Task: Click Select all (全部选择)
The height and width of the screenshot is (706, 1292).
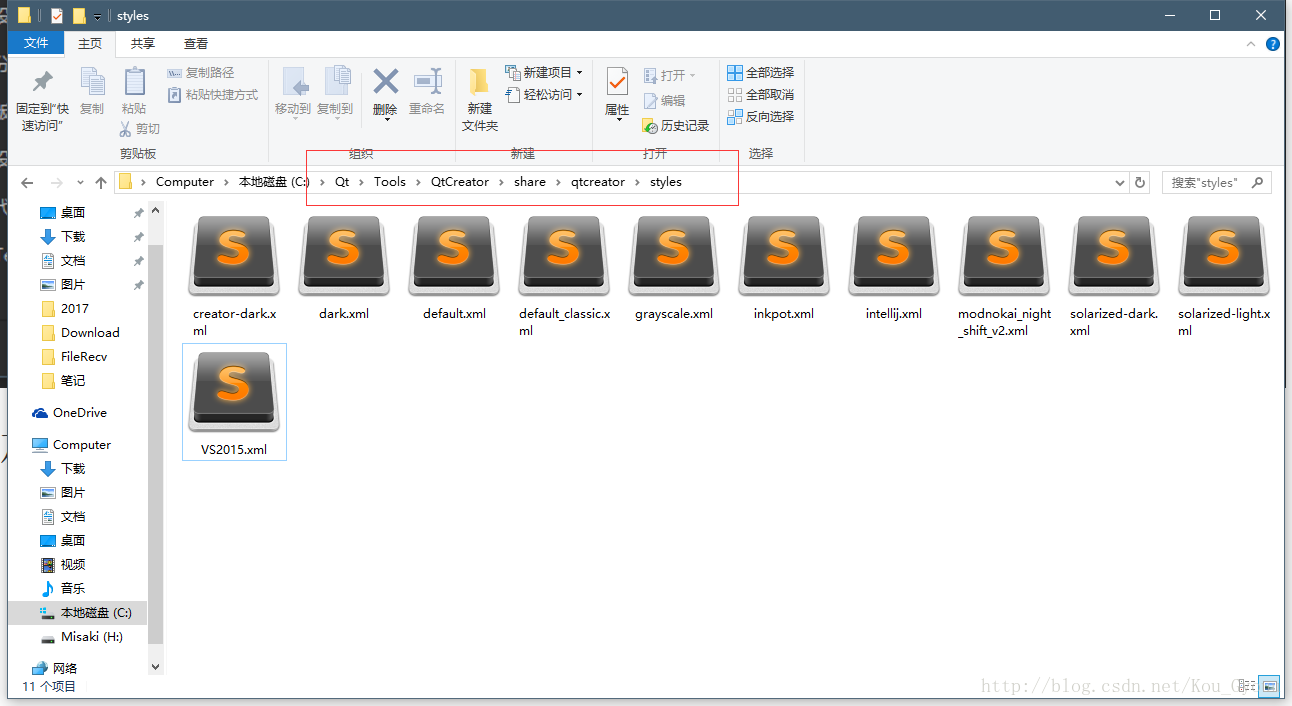Action: click(x=760, y=73)
